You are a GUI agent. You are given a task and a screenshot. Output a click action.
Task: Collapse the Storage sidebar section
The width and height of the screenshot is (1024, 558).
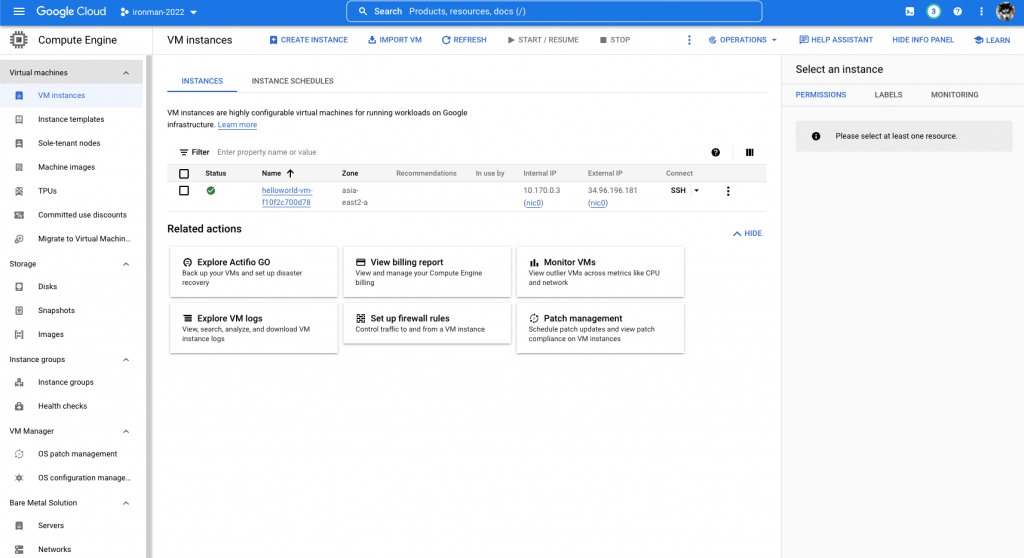point(126,264)
